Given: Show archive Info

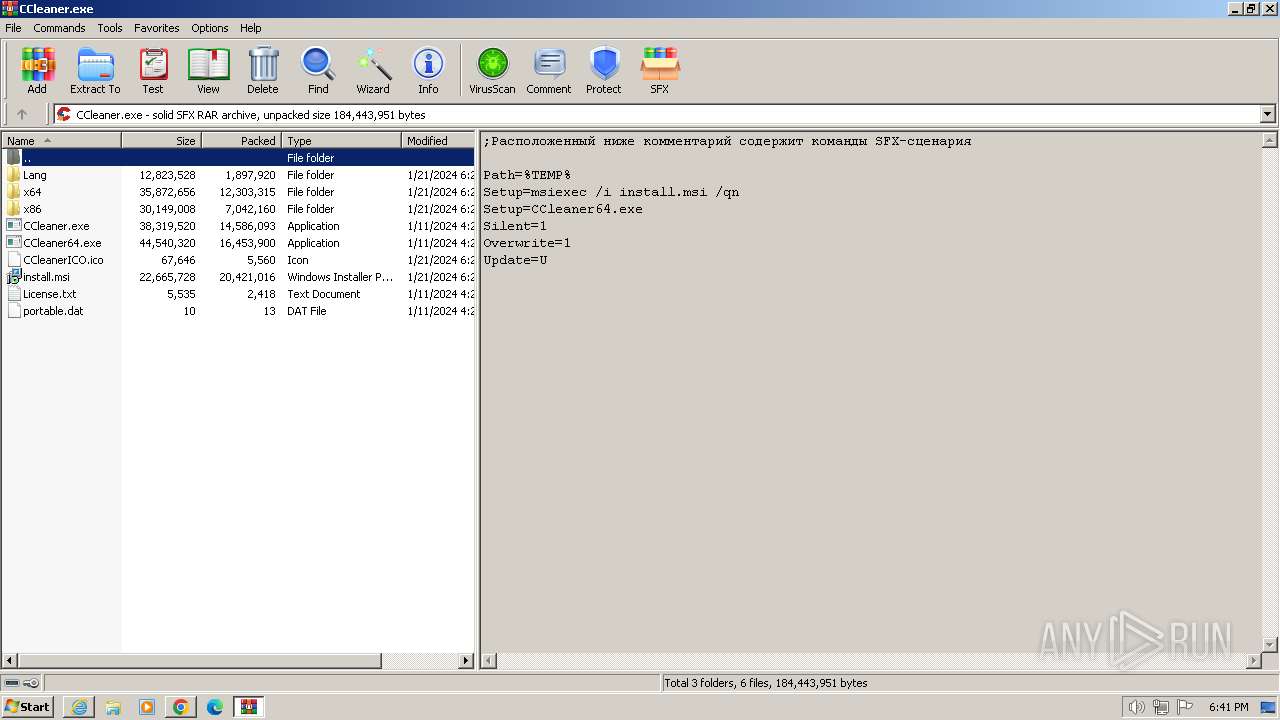Looking at the screenshot, I should (x=428, y=71).
